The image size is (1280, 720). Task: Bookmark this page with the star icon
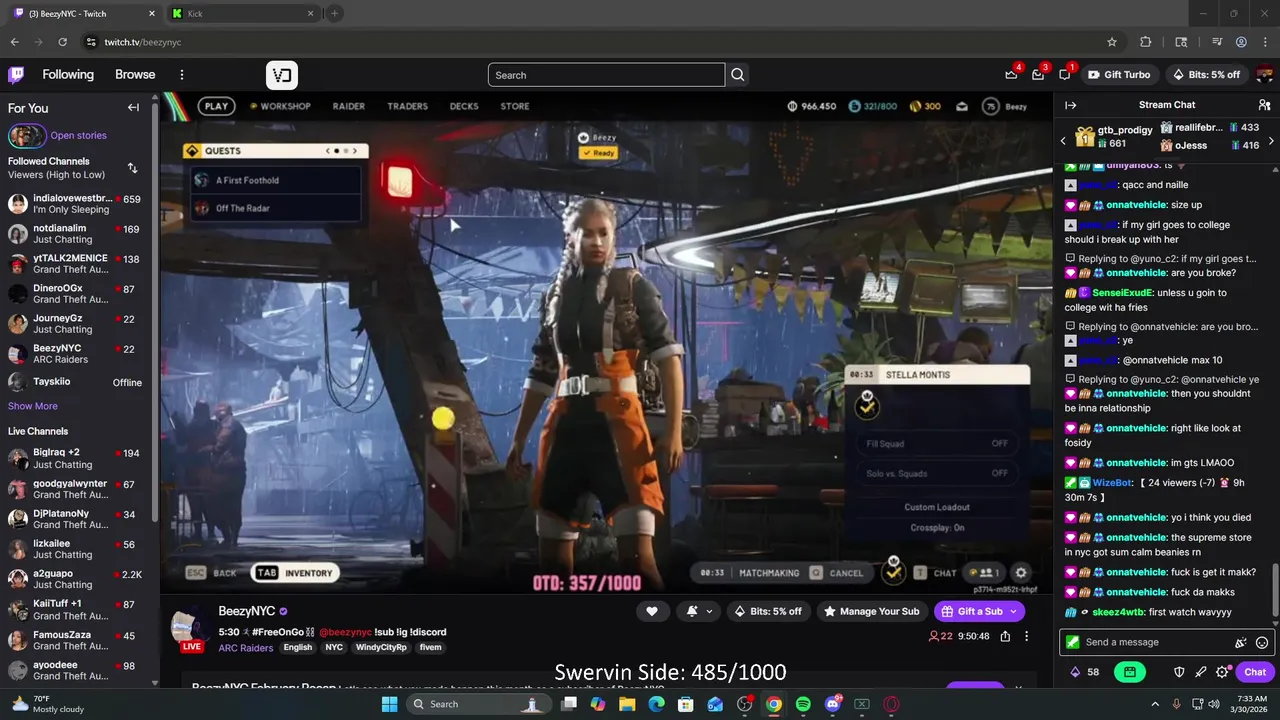[x=1111, y=42]
